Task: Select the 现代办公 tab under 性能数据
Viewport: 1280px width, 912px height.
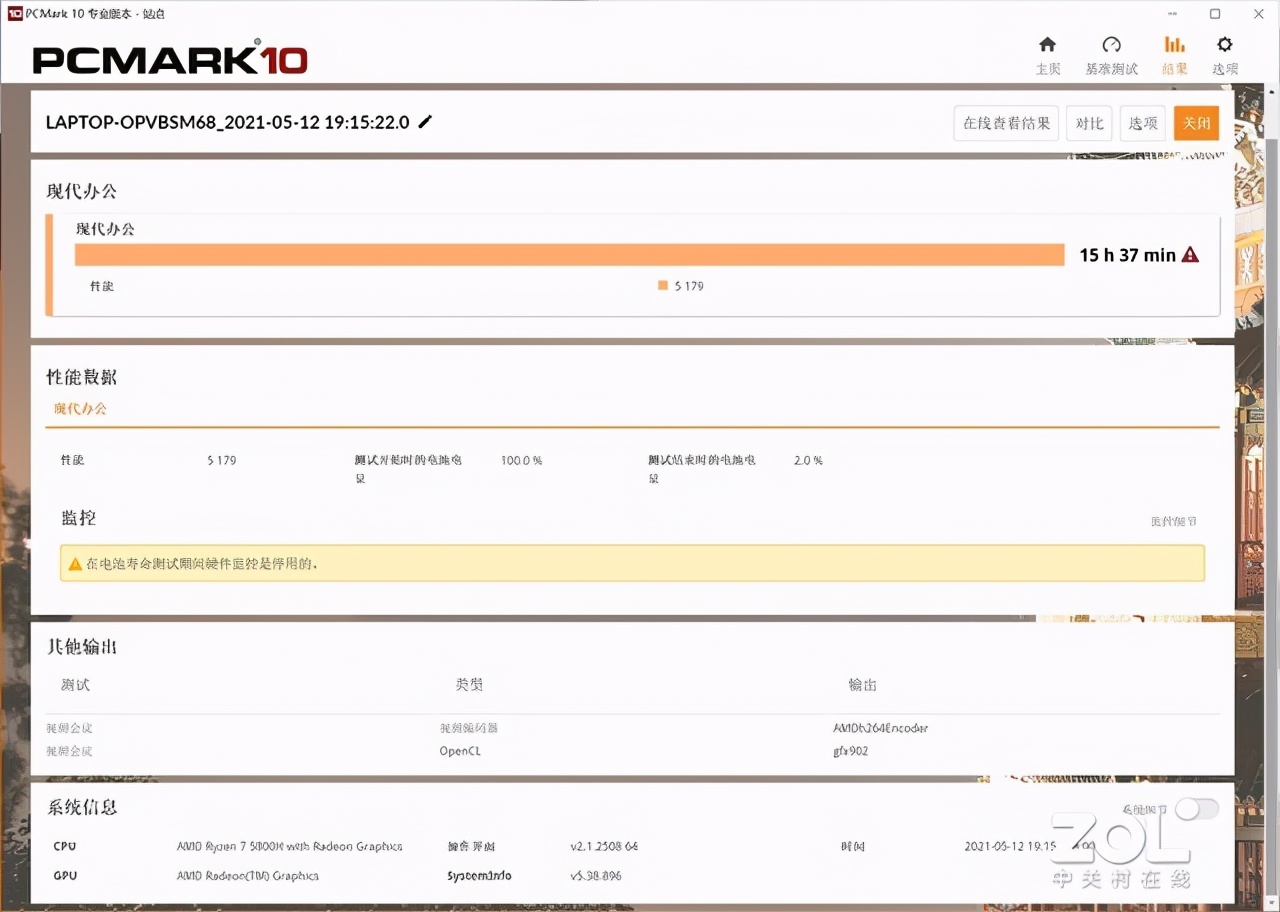Action: point(80,409)
